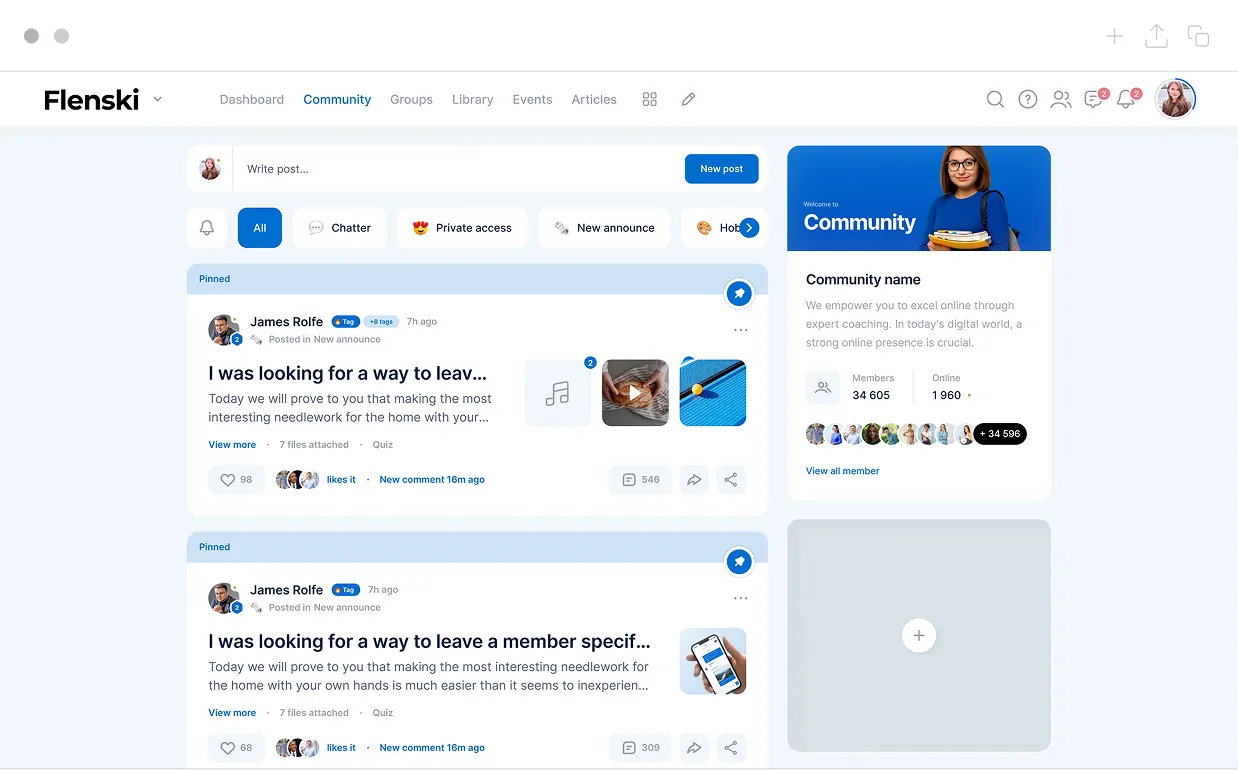Expand the Flenski logo dropdown chevron
Image resolution: width=1238 pixels, height=770 pixels.
158,99
